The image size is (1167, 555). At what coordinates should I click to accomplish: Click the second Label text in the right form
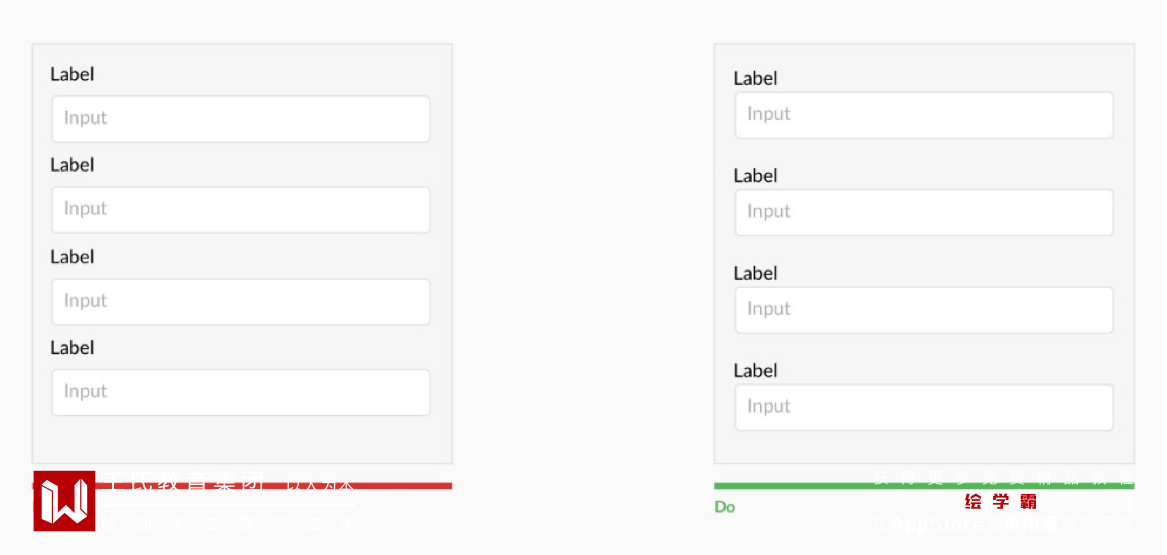pos(755,176)
